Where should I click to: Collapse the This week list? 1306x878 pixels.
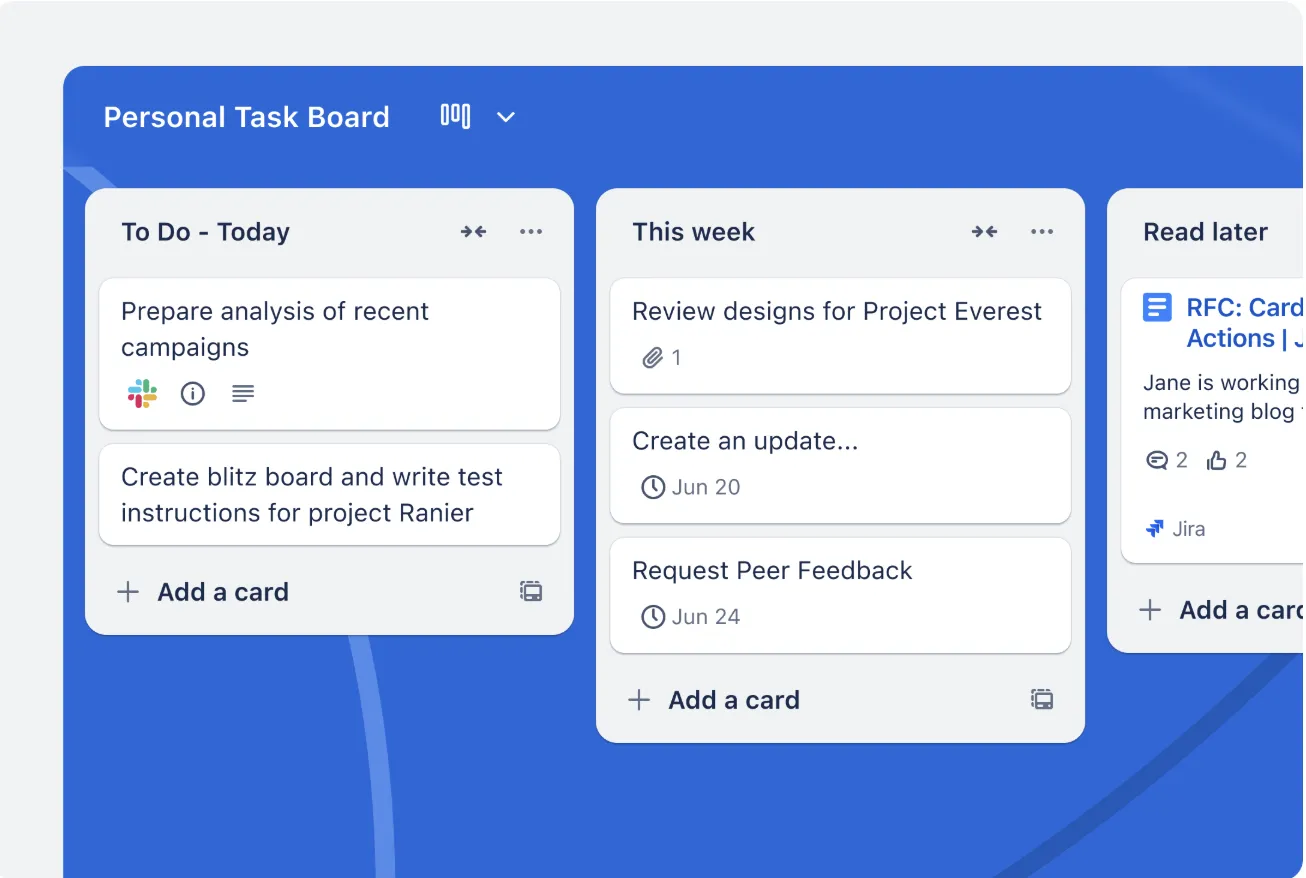click(984, 232)
